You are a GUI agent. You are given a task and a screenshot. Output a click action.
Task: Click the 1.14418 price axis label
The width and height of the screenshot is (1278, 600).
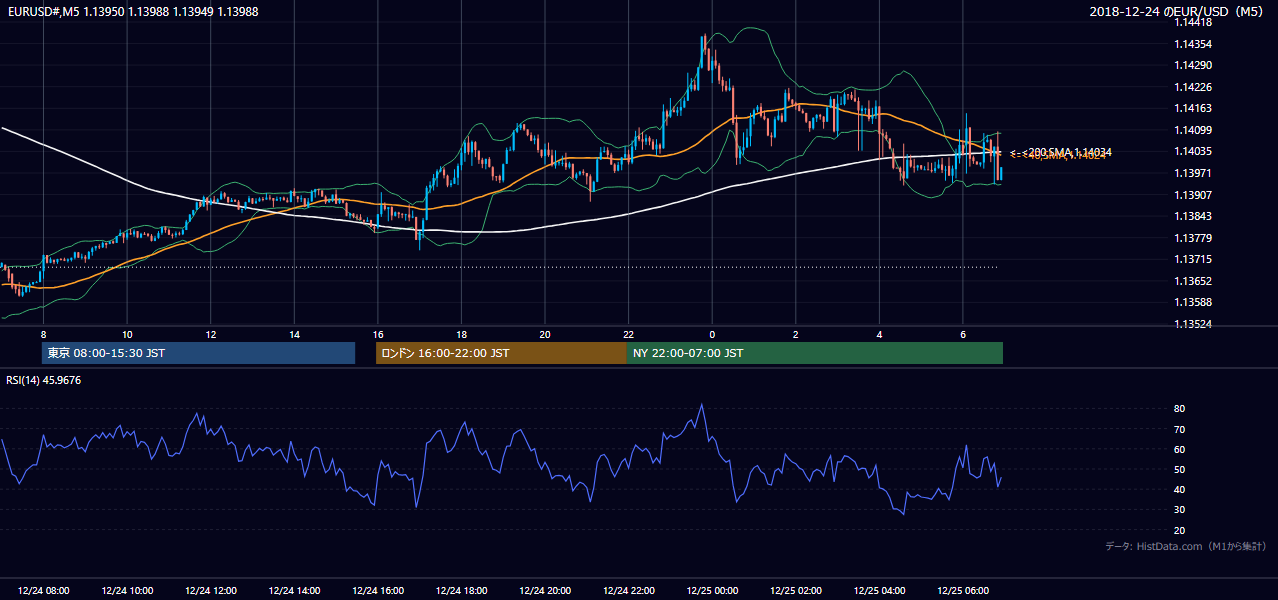(1192, 23)
